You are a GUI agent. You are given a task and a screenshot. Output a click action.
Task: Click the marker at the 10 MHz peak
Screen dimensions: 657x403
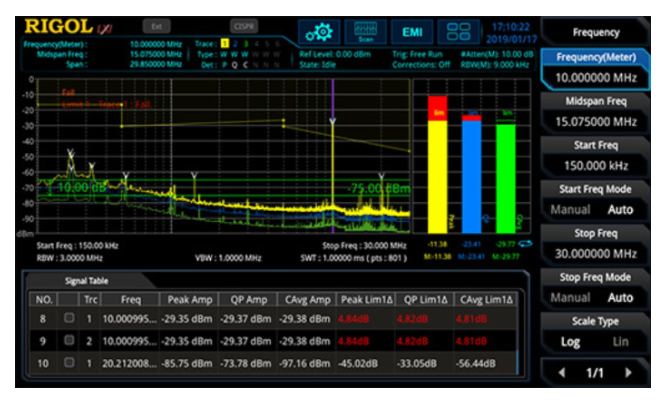tap(332, 121)
